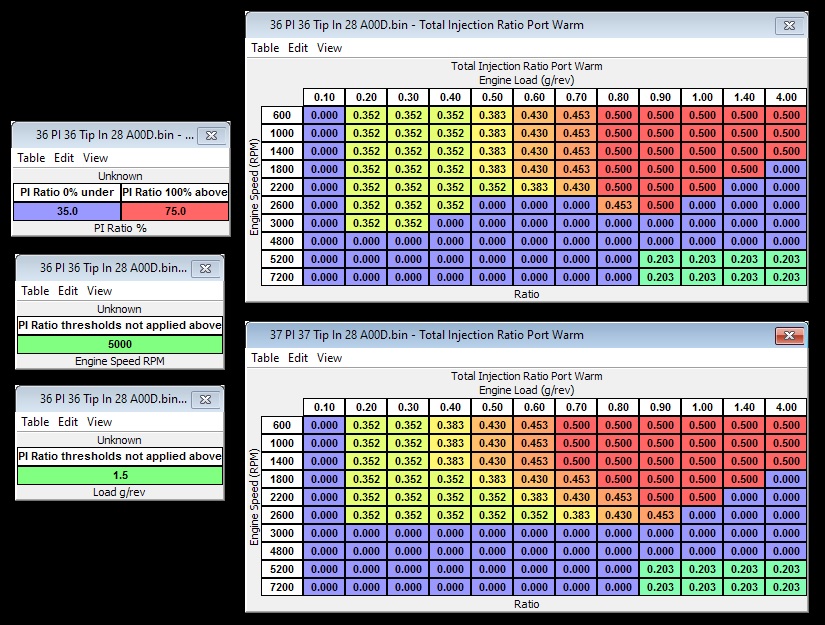Screen dimensions: 825x625
Task: Click the 1.5 Load g/rev value cell
Action: [x=120, y=475]
